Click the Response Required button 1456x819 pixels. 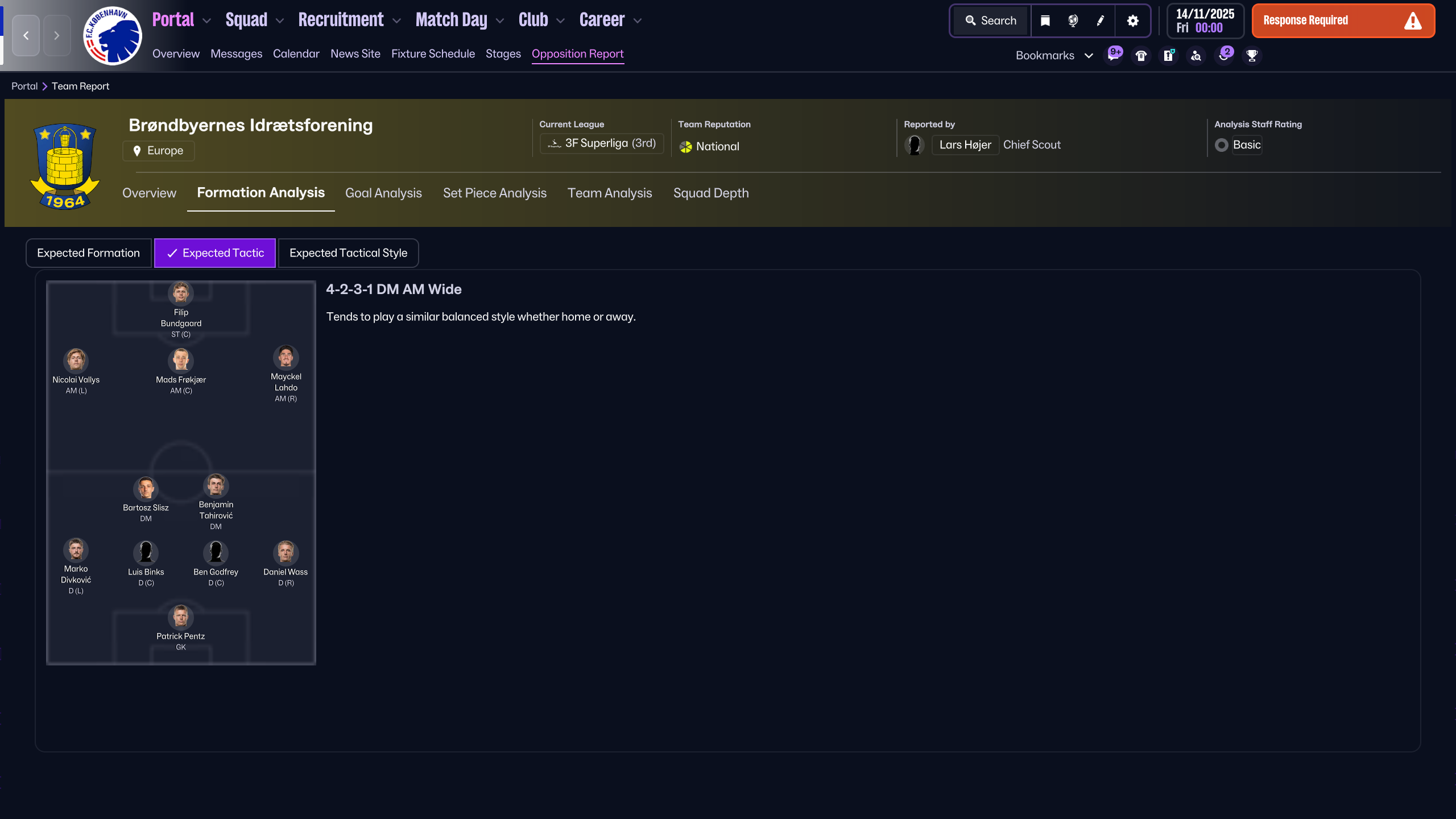1343,21
